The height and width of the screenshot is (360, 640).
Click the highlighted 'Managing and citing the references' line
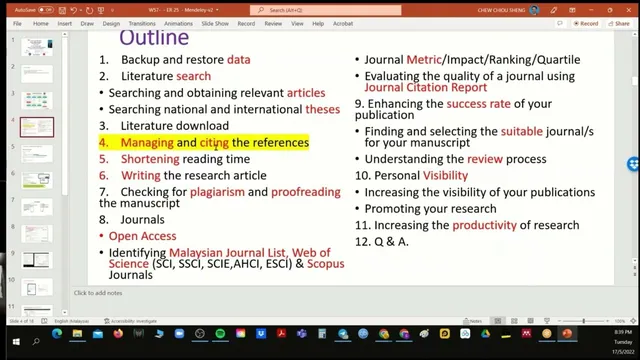[204, 142]
